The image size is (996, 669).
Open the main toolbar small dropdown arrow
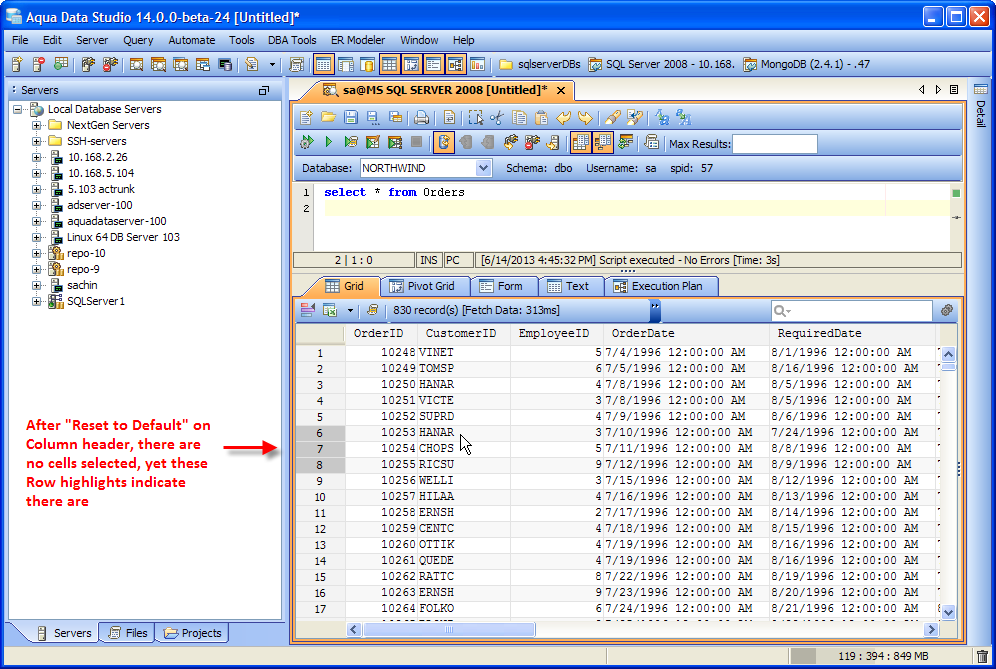point(273,64)
